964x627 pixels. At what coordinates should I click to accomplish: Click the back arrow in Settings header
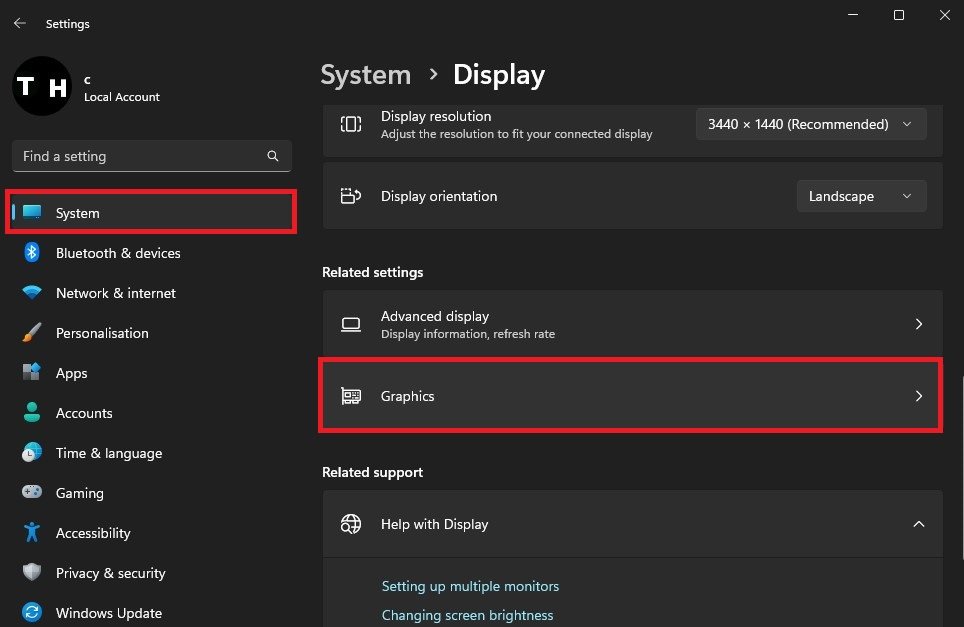20,23
